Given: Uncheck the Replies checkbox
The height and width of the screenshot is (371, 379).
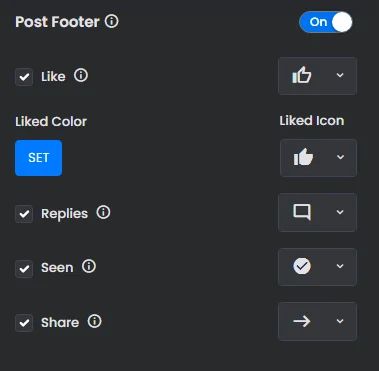Looking at the screenshot, I should (x=24, y=214).
